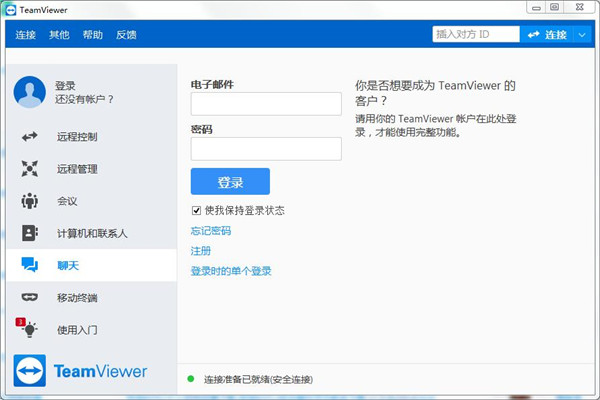This screenshot has width=600, height=400.
Task: Select 会议 in the sidebar
Action: 91,201
